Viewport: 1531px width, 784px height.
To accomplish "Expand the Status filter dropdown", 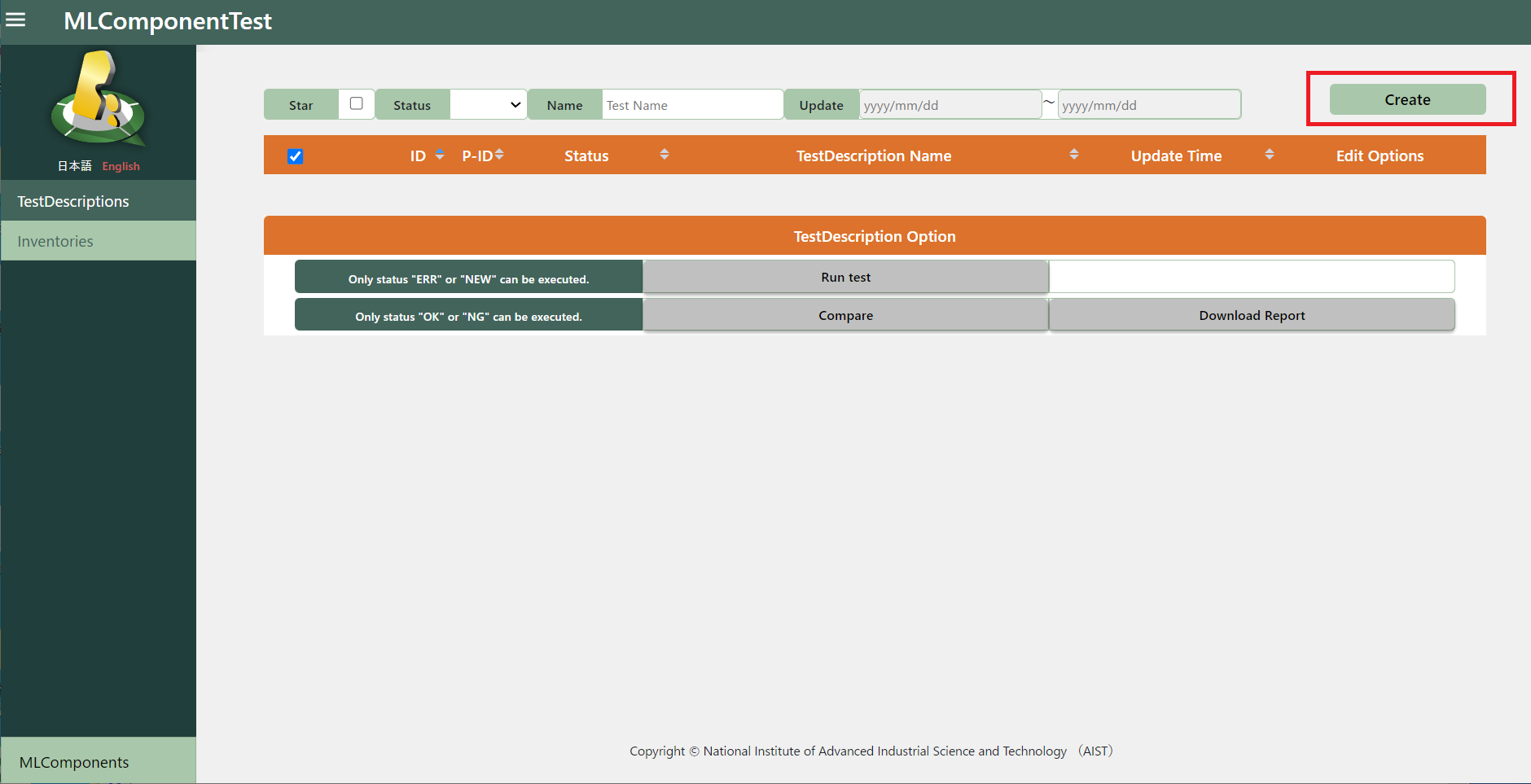I will pos(489,105).
